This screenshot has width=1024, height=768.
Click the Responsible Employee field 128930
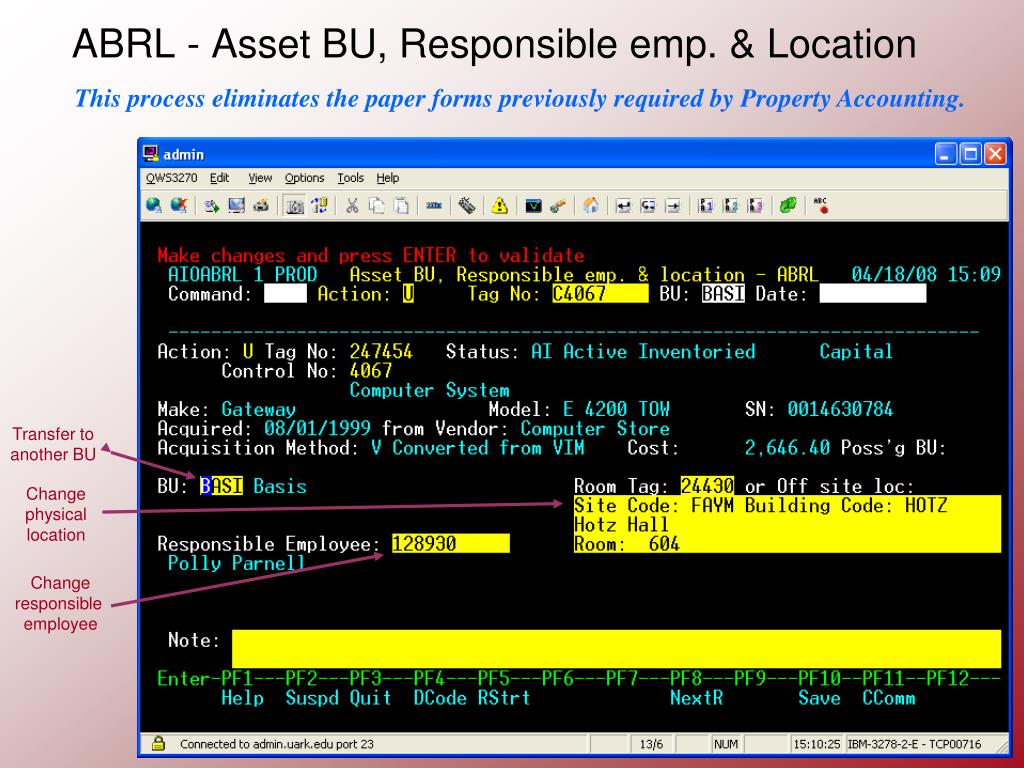point(451,543)
